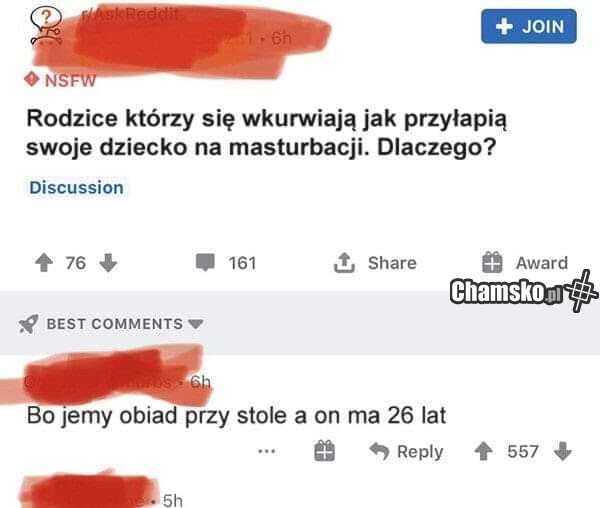Give award using comment gift icon
The width and height of the screenshot is (600, 508).
(x=324, y=450)
